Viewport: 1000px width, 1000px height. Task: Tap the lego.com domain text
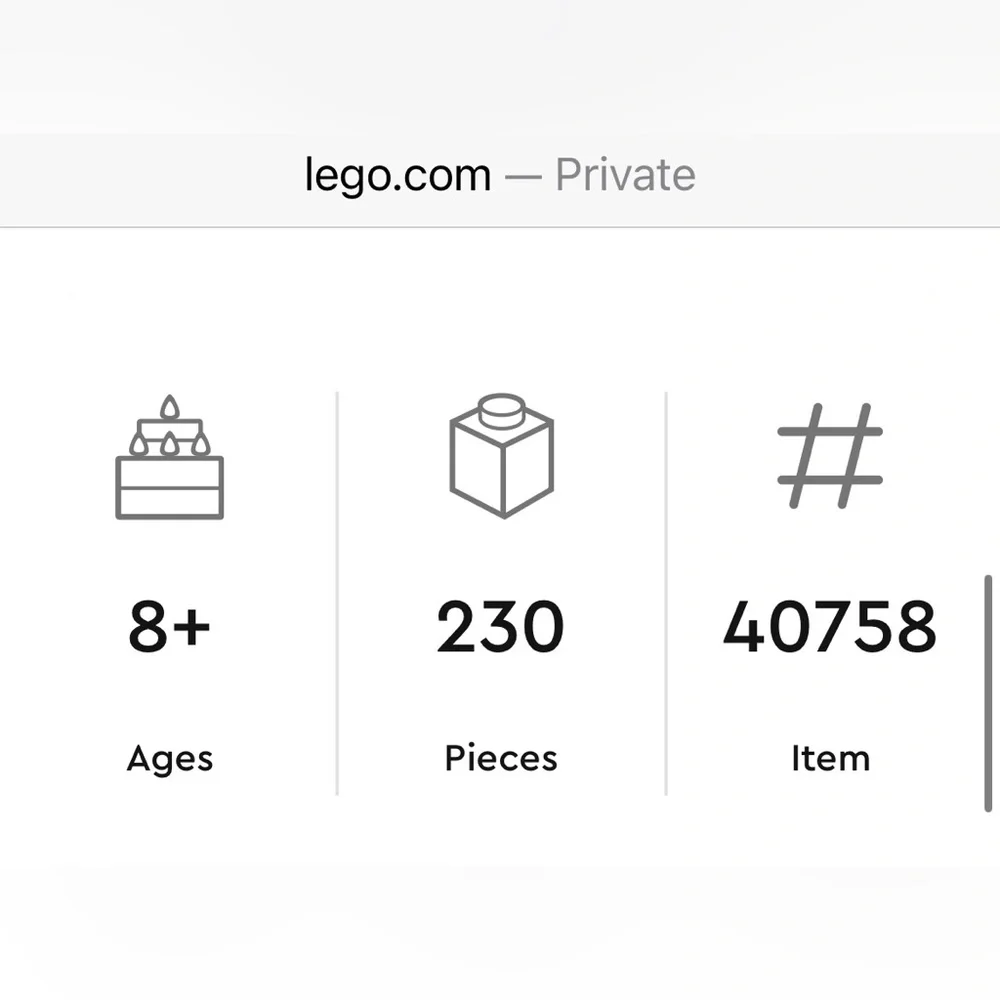pos(398,176)
